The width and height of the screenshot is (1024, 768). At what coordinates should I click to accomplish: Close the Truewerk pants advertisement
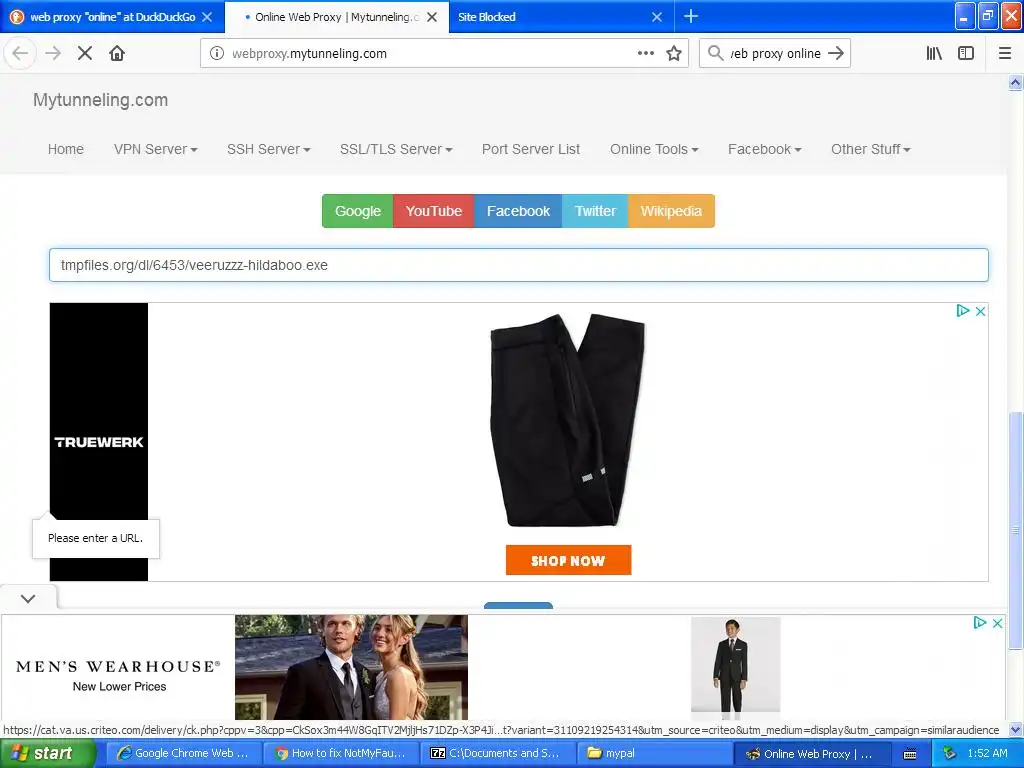[x=980, y=312]
